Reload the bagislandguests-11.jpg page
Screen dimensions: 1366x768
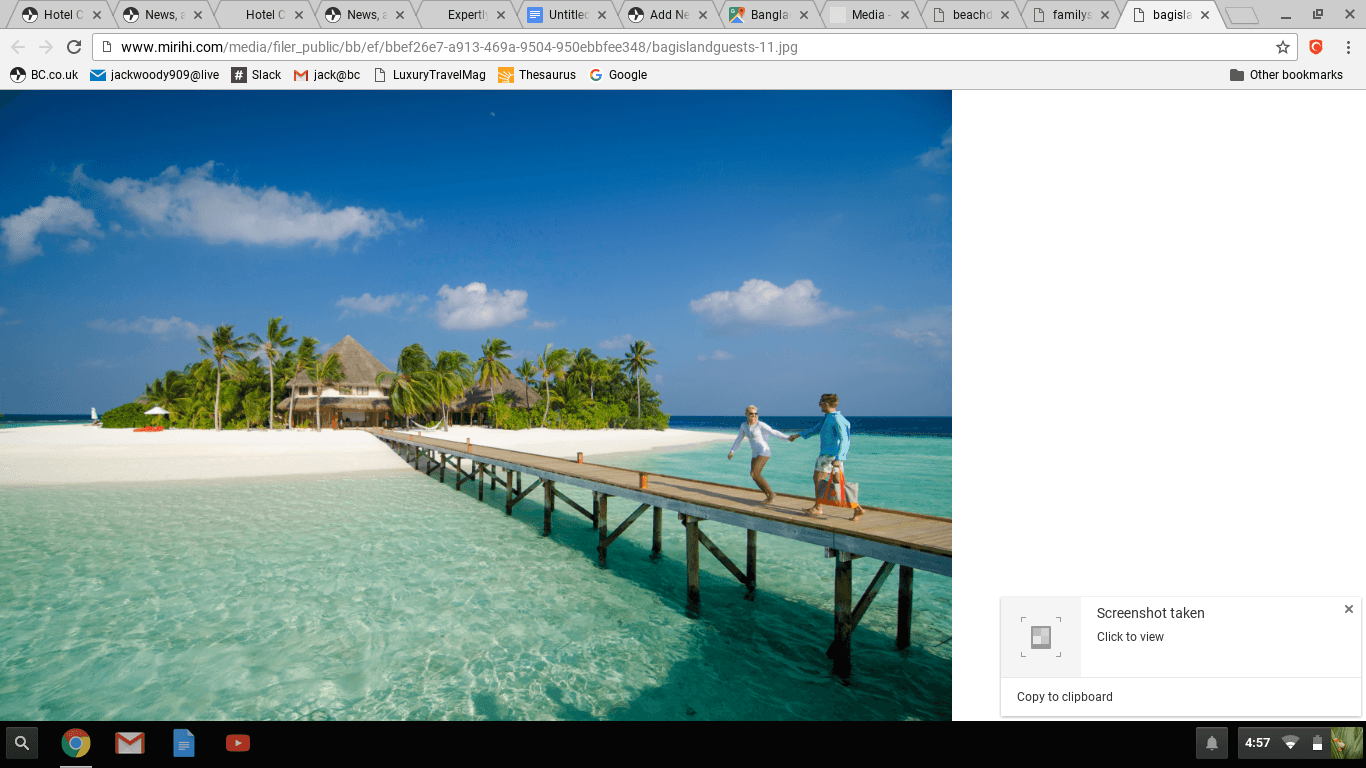tap(74, 46)
